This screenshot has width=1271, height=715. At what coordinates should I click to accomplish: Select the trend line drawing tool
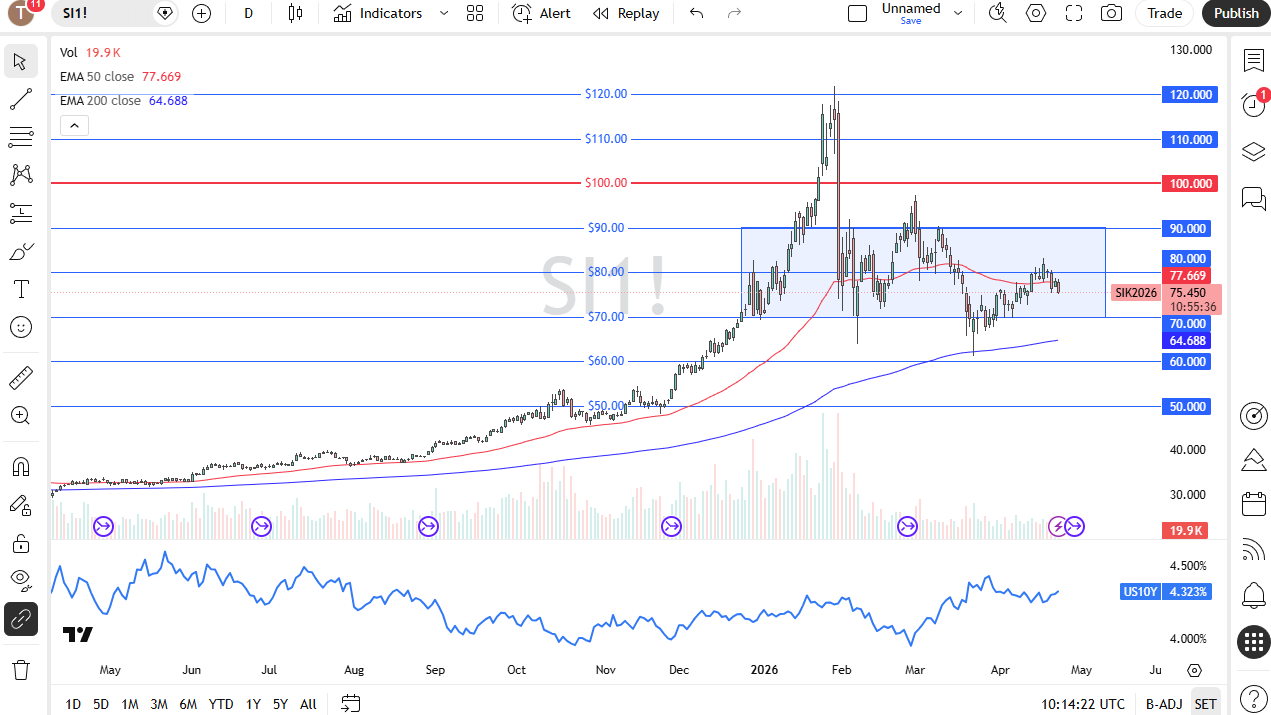click(21, 99)
